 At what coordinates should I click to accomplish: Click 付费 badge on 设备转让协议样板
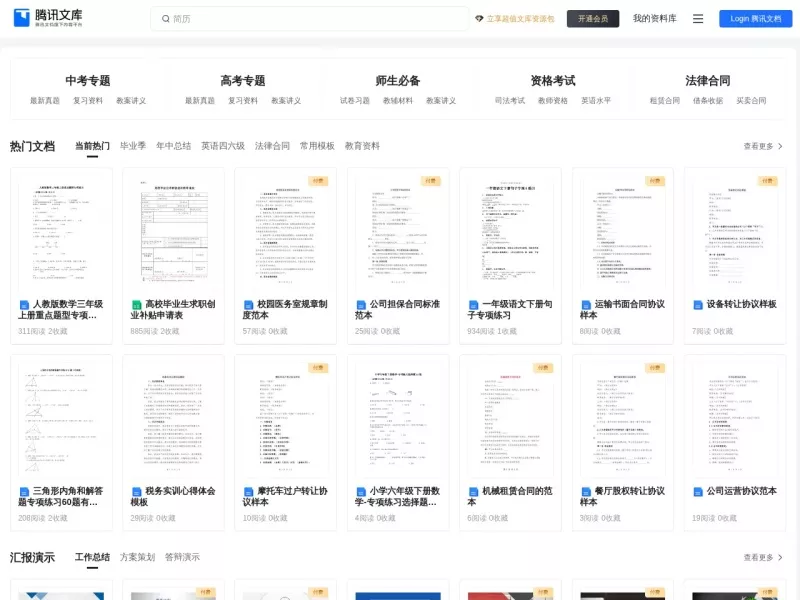pos(767,181)
